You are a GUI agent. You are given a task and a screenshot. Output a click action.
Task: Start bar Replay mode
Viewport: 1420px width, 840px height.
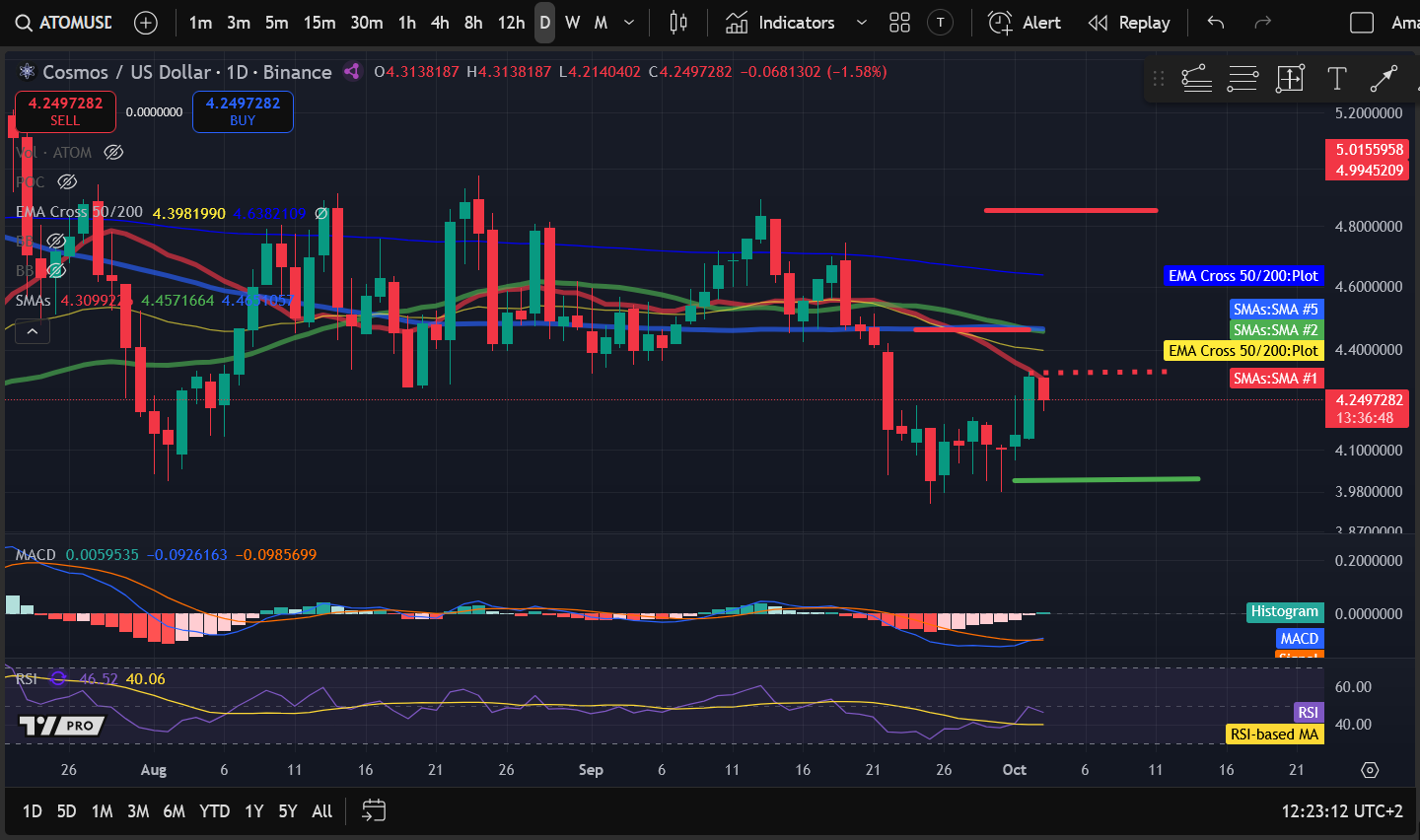click(1129, 23)
